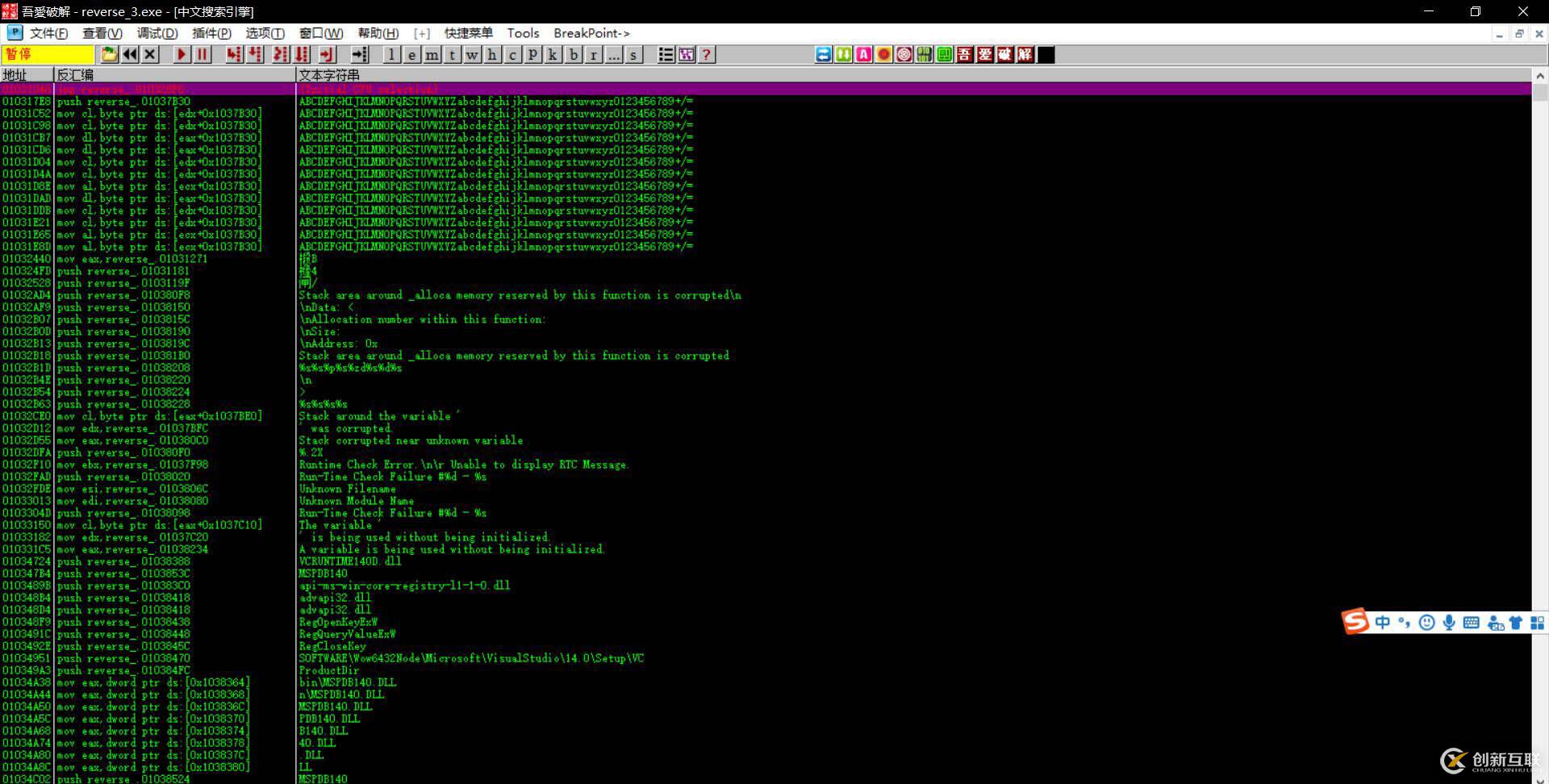The width and height of the screenshot is (1549, 784).
Task: Click the Sogou microphone voice input icon
Action: coord(1449,622)
